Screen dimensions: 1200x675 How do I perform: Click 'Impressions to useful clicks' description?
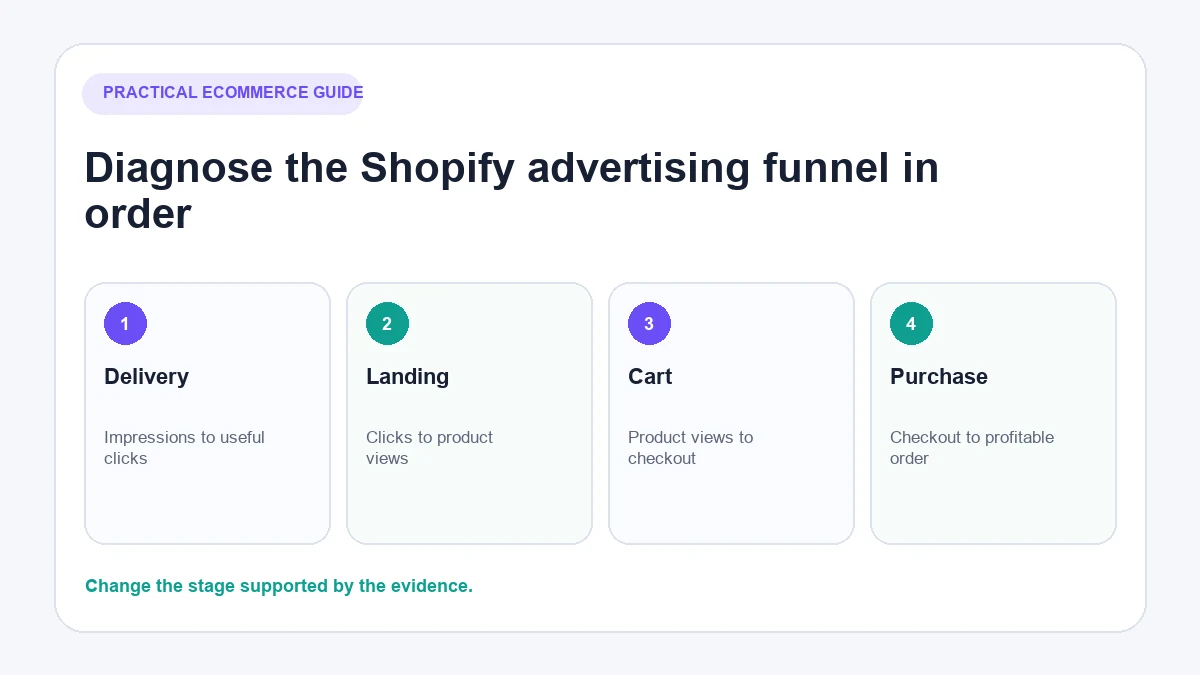click(x=184, y=448)
